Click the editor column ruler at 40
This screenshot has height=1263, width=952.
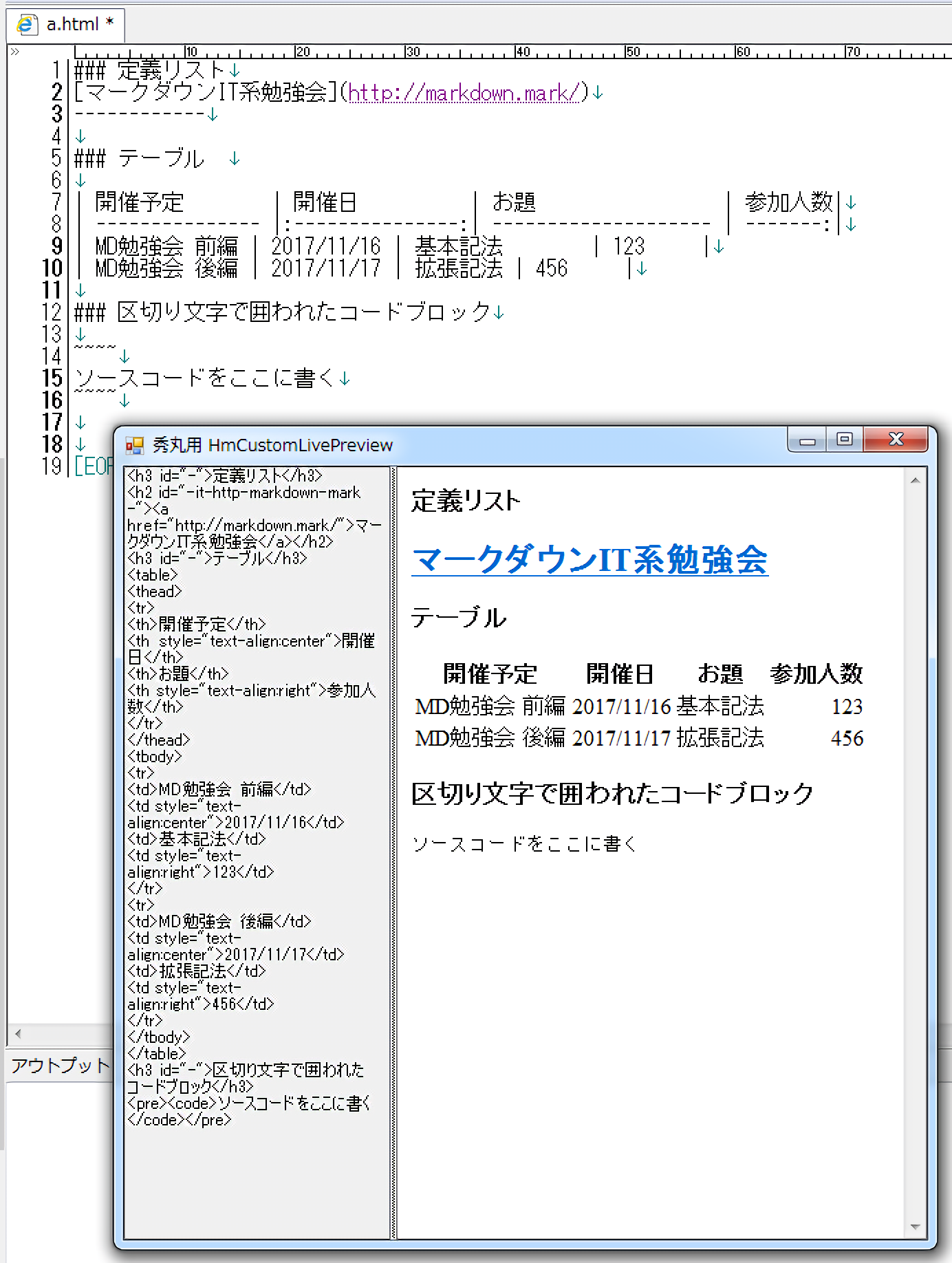point(522,52)
